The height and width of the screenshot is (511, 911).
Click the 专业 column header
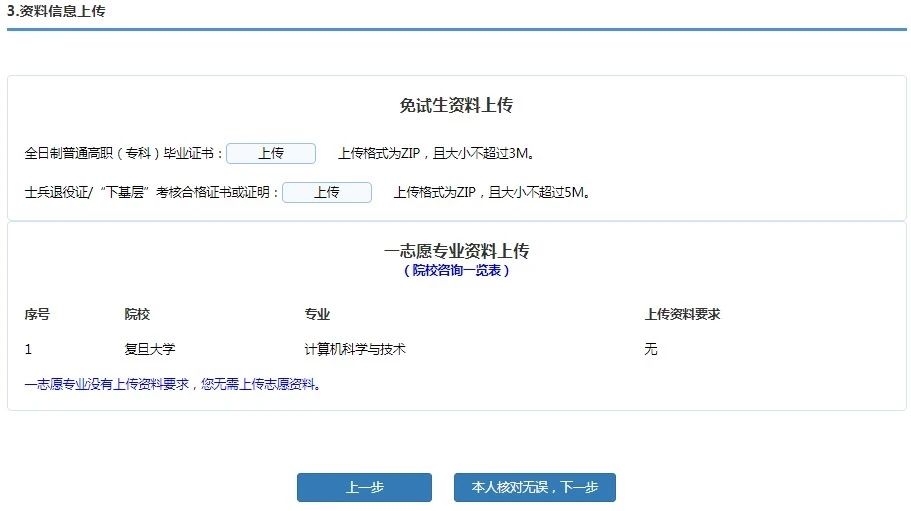click(x=317, y=314)
